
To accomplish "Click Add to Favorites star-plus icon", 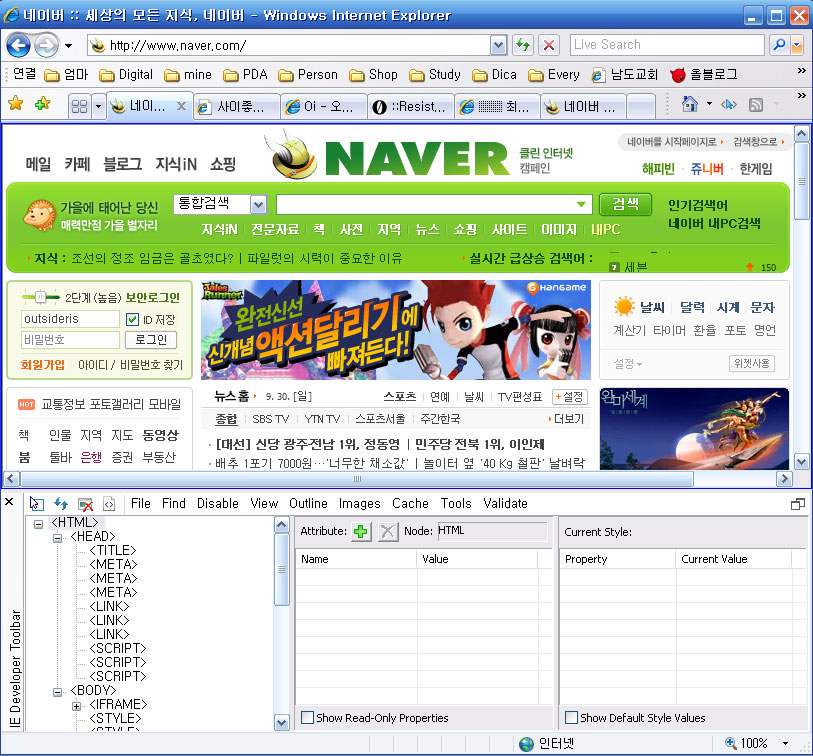I will tap(42, 103).
